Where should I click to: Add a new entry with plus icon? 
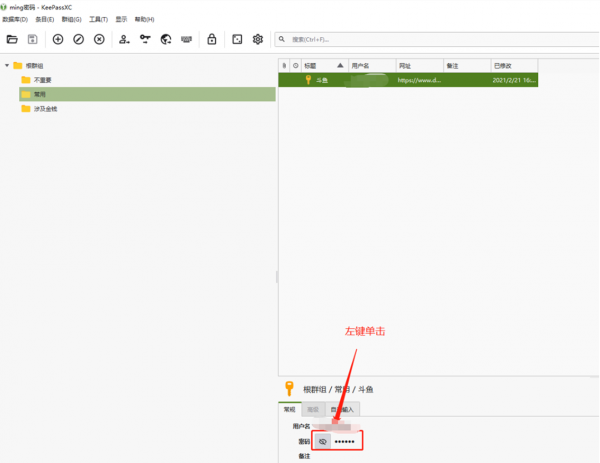(58, 39)
